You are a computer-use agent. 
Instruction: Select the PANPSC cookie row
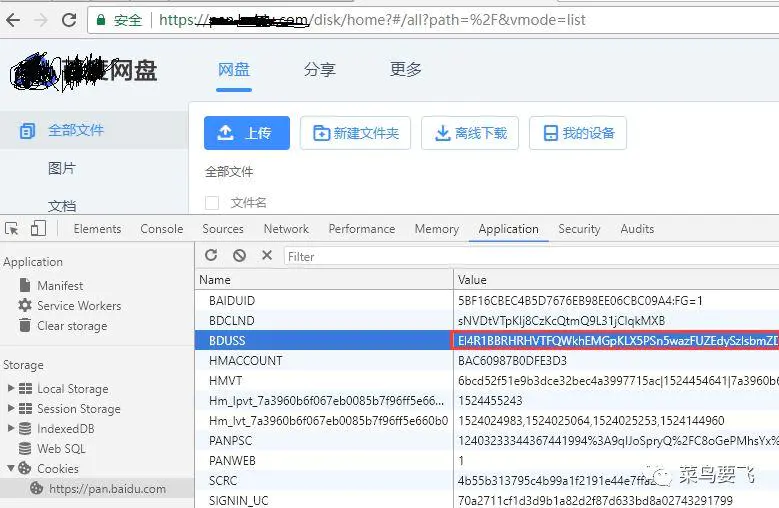pos(487,440)
